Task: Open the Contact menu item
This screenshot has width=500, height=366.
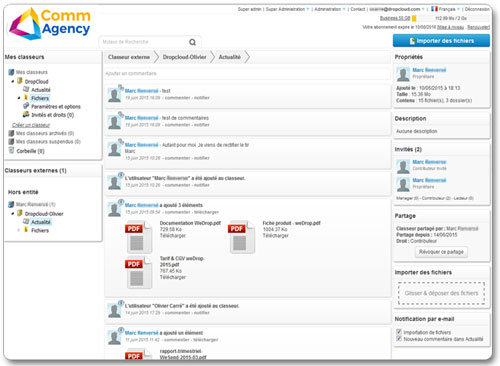Action: pyautogui.click(x=358, y=9)
